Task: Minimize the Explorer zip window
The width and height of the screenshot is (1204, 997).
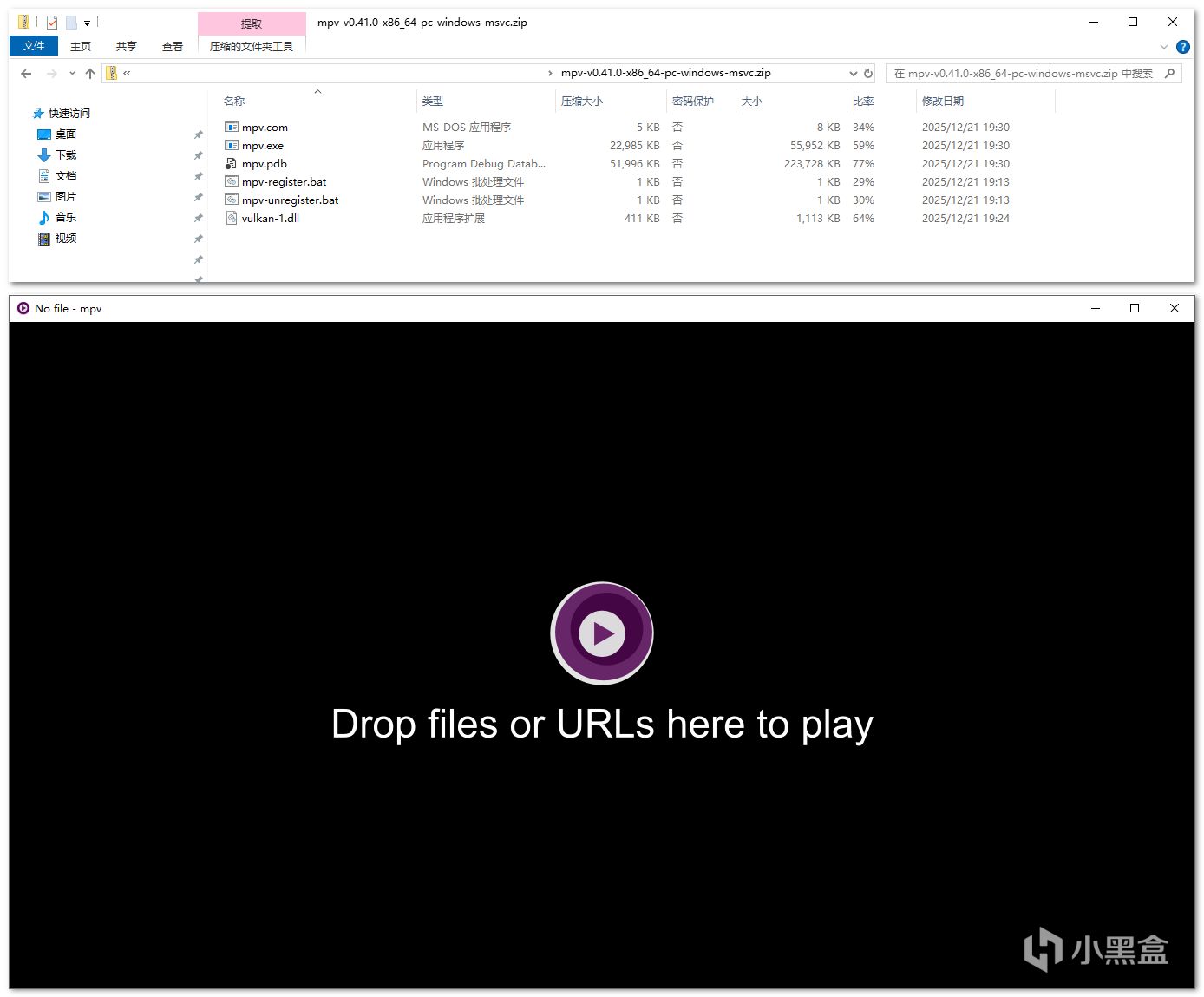Action: (x=1093, y=23)
